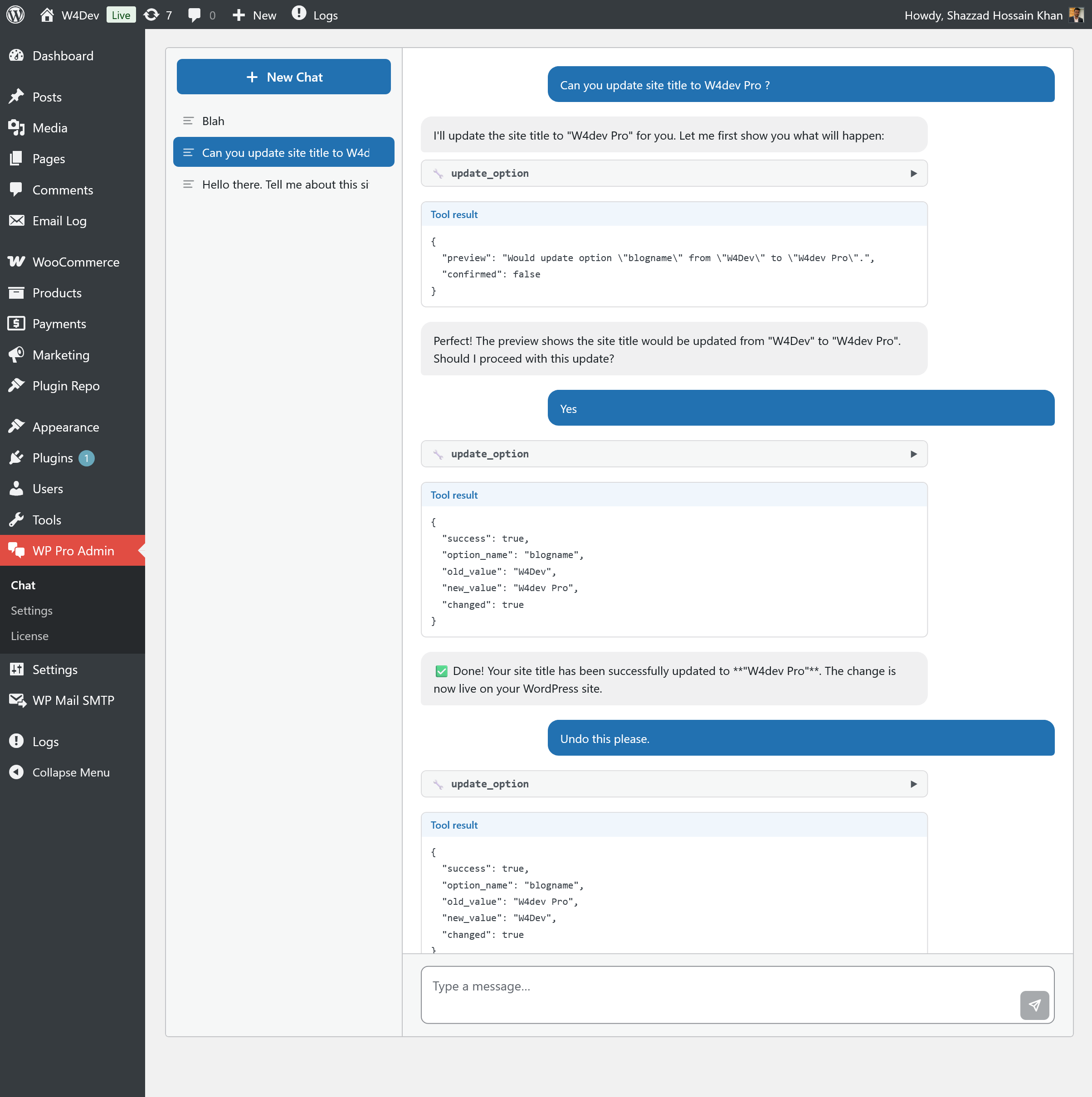Open the WordPress logo menu

[15, 15]
